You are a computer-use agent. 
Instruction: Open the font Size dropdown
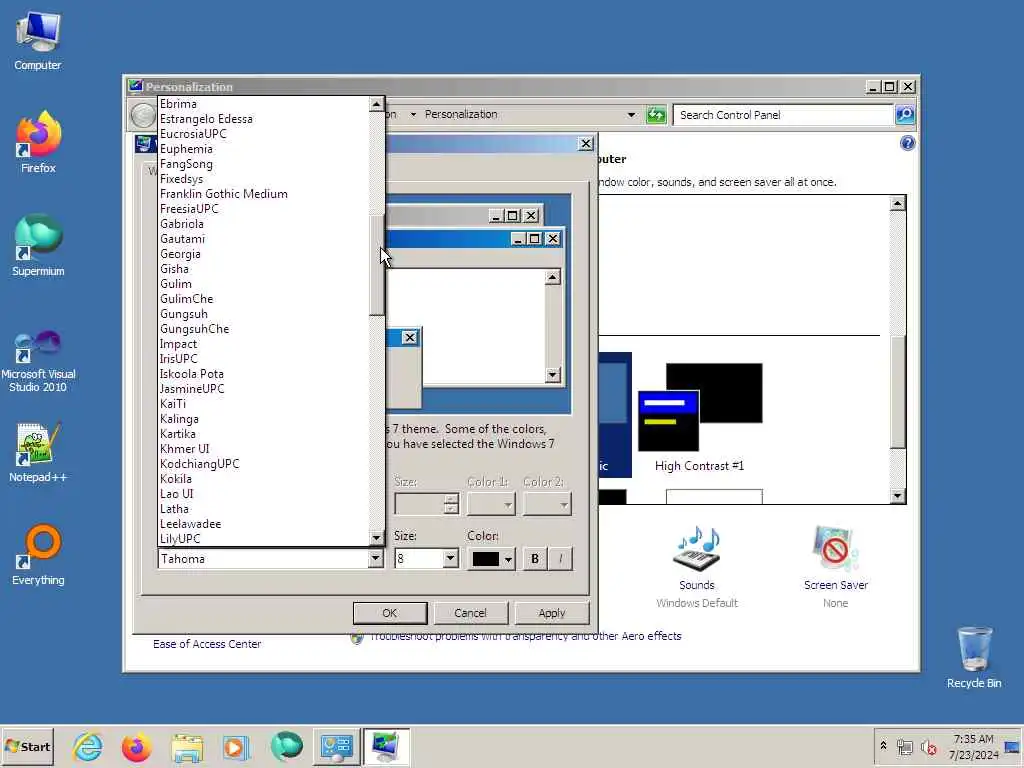pyautogui.click(x=450, y=558)
